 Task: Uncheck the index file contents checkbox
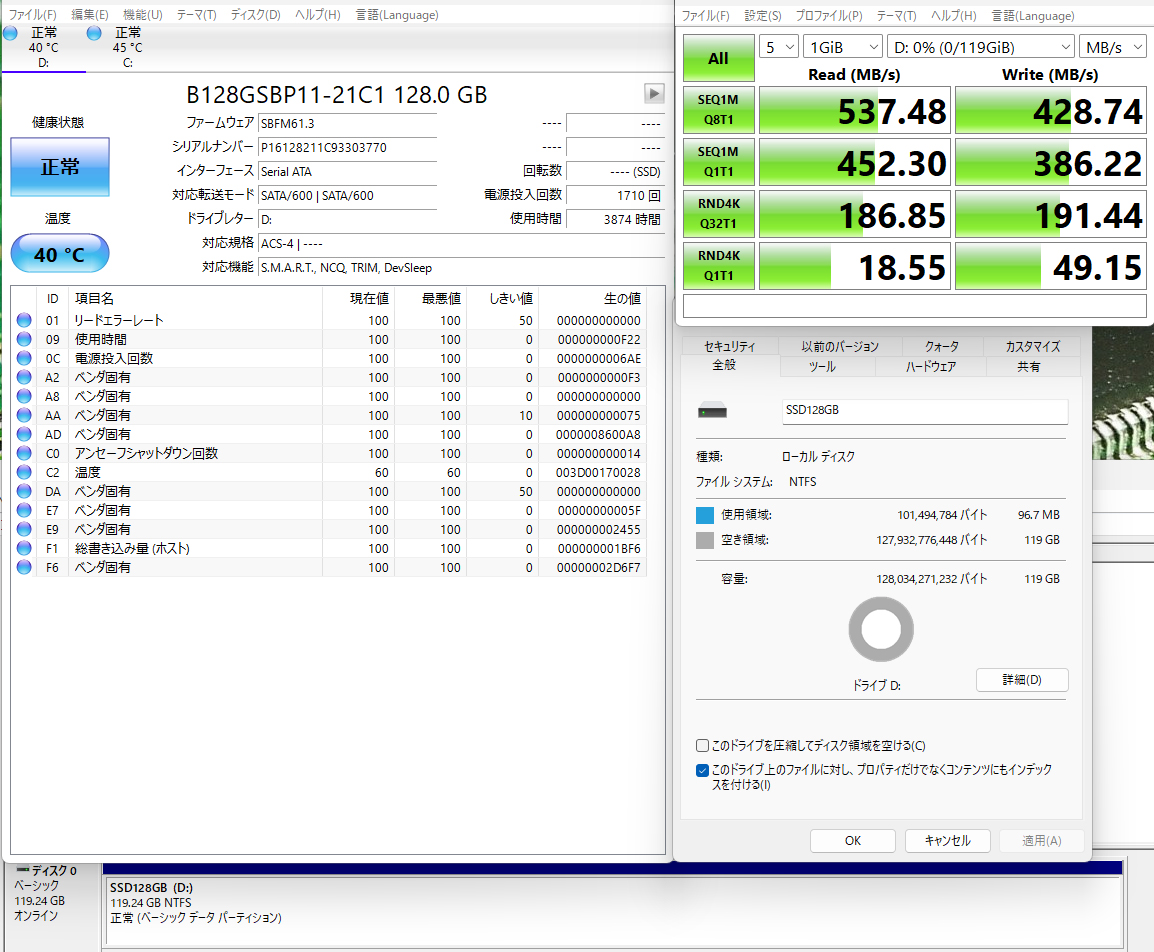[702, 771]
